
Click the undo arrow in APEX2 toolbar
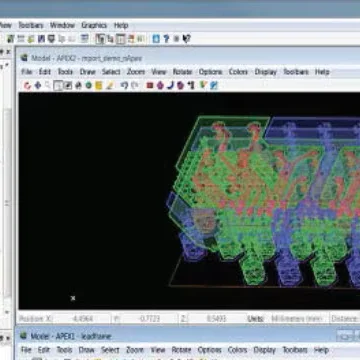[124, 86]
